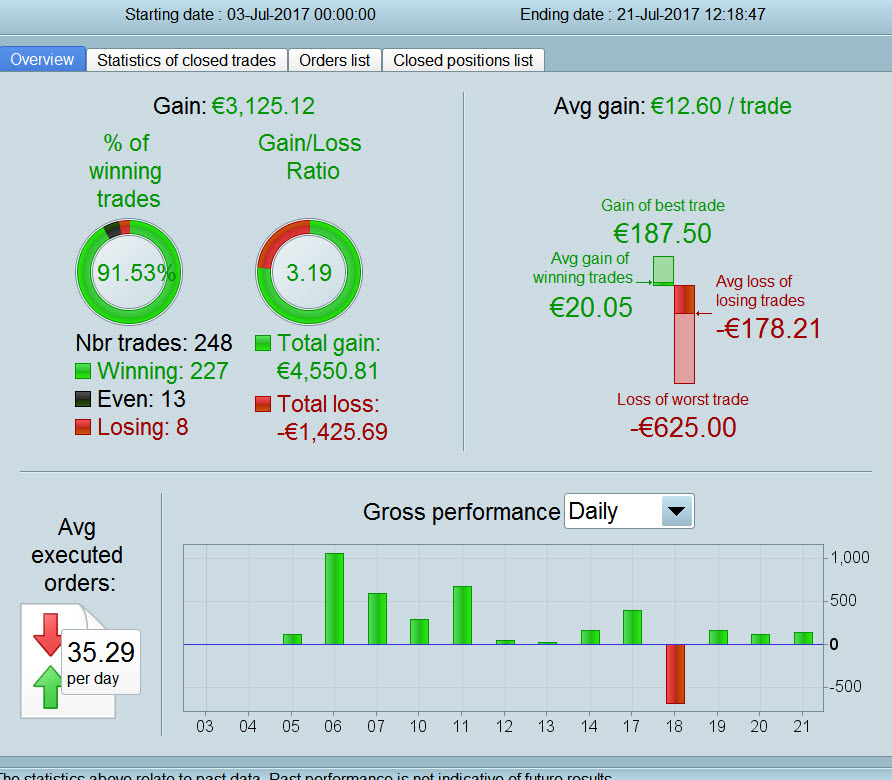Click the green bar for day 14
The height and width of the screenshot is (780, 892).
point(590,637)
